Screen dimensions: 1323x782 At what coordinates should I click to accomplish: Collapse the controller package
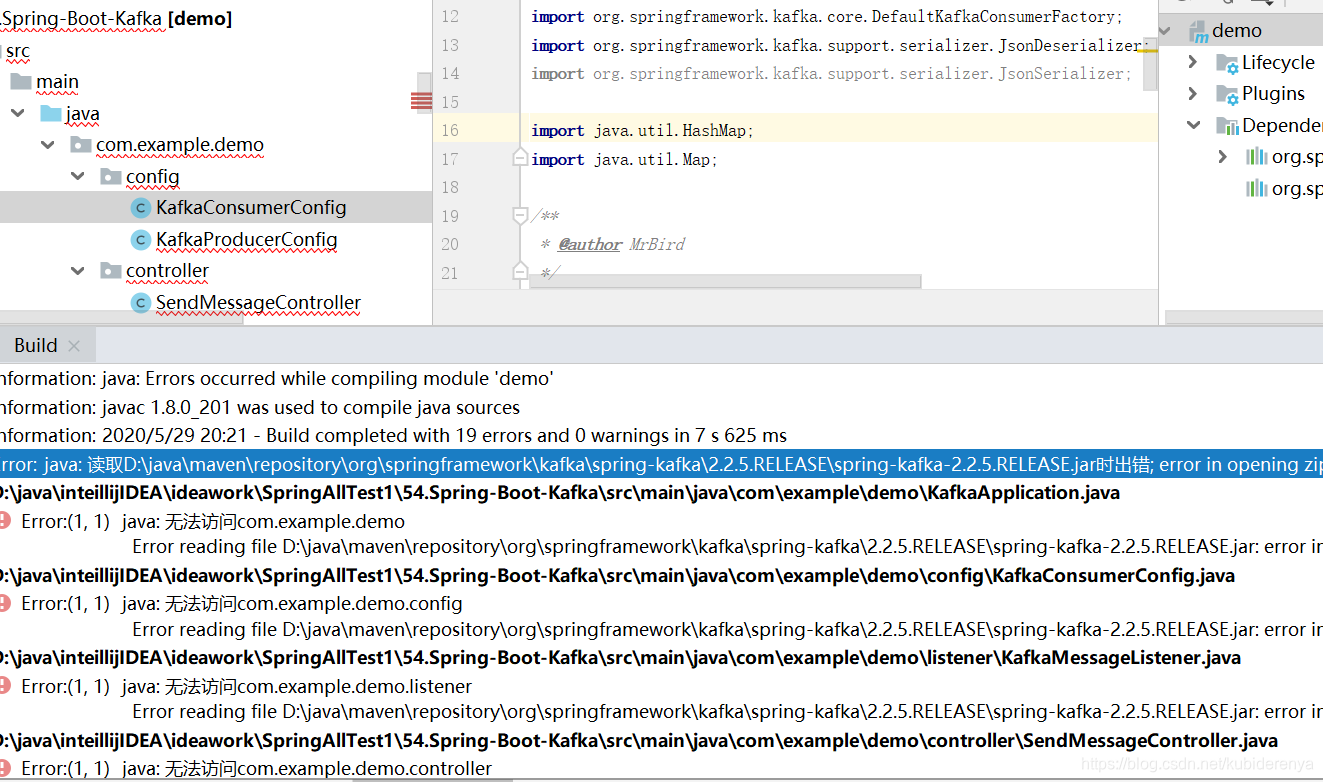tap(78, 271)
